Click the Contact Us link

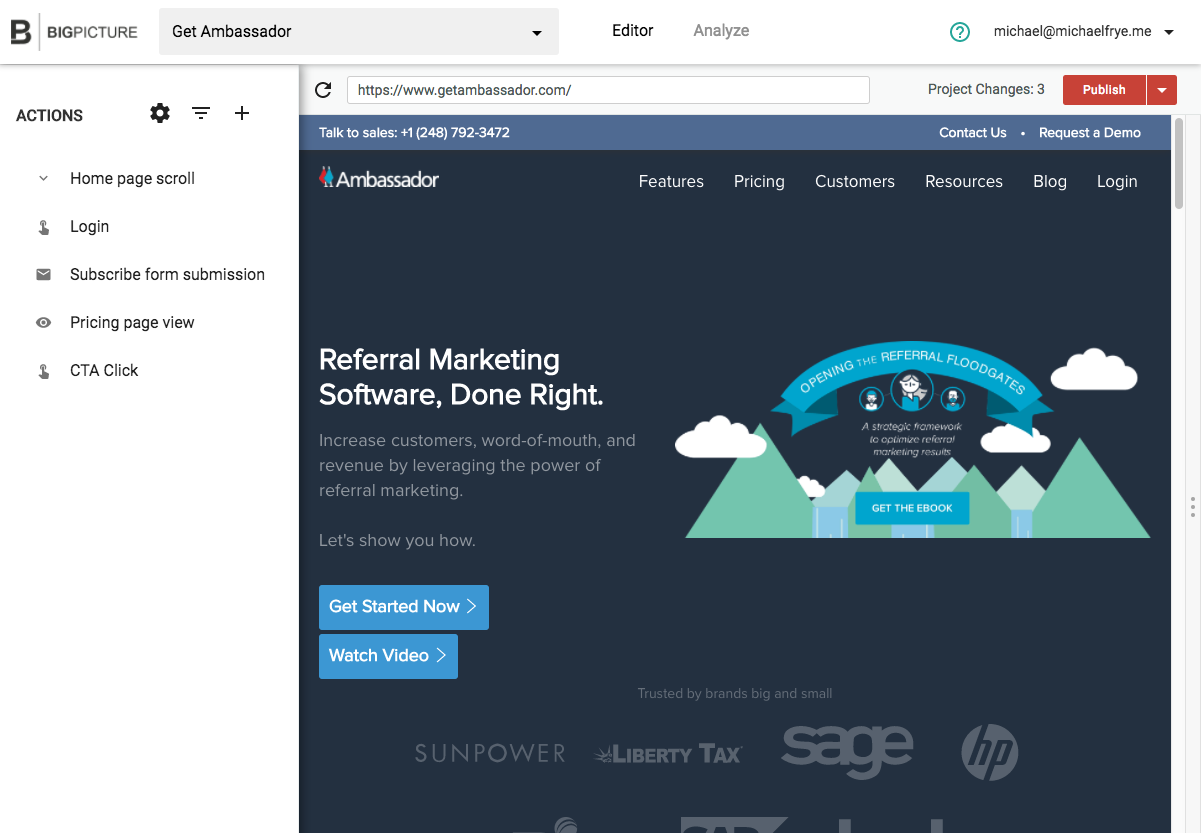tap(973, 133)
